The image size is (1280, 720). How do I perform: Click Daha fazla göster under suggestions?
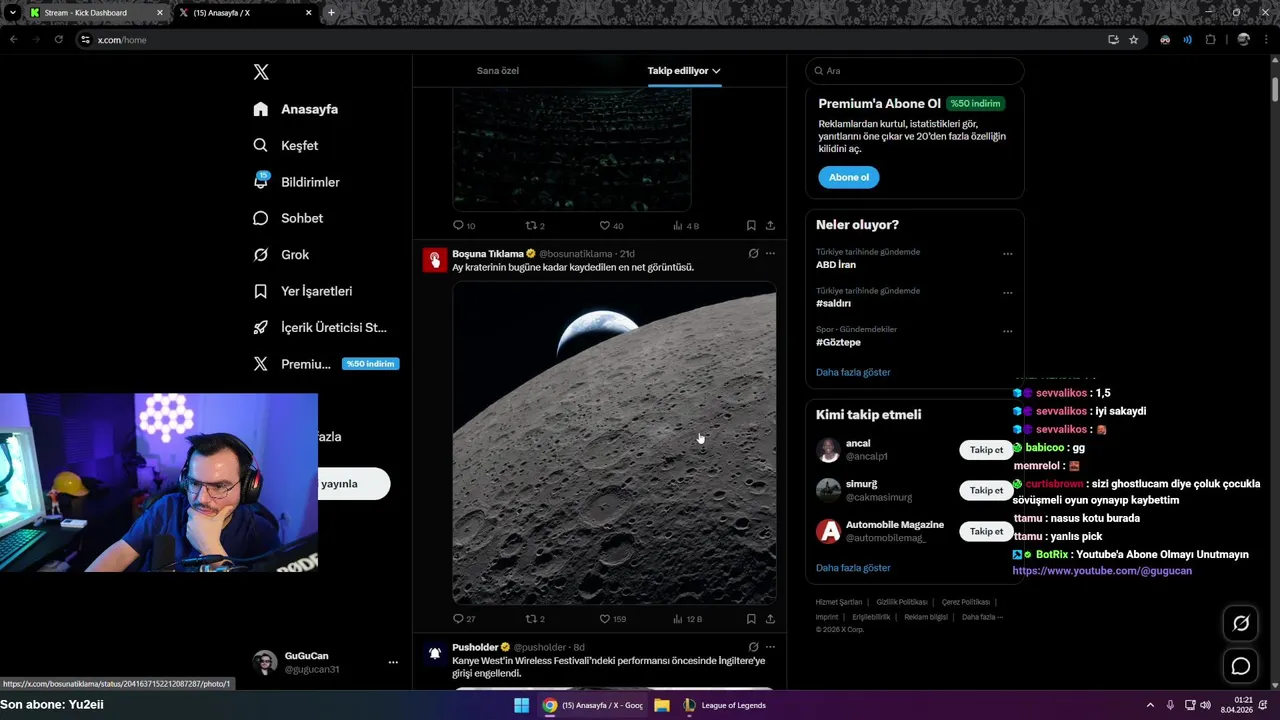coord(853,568)
